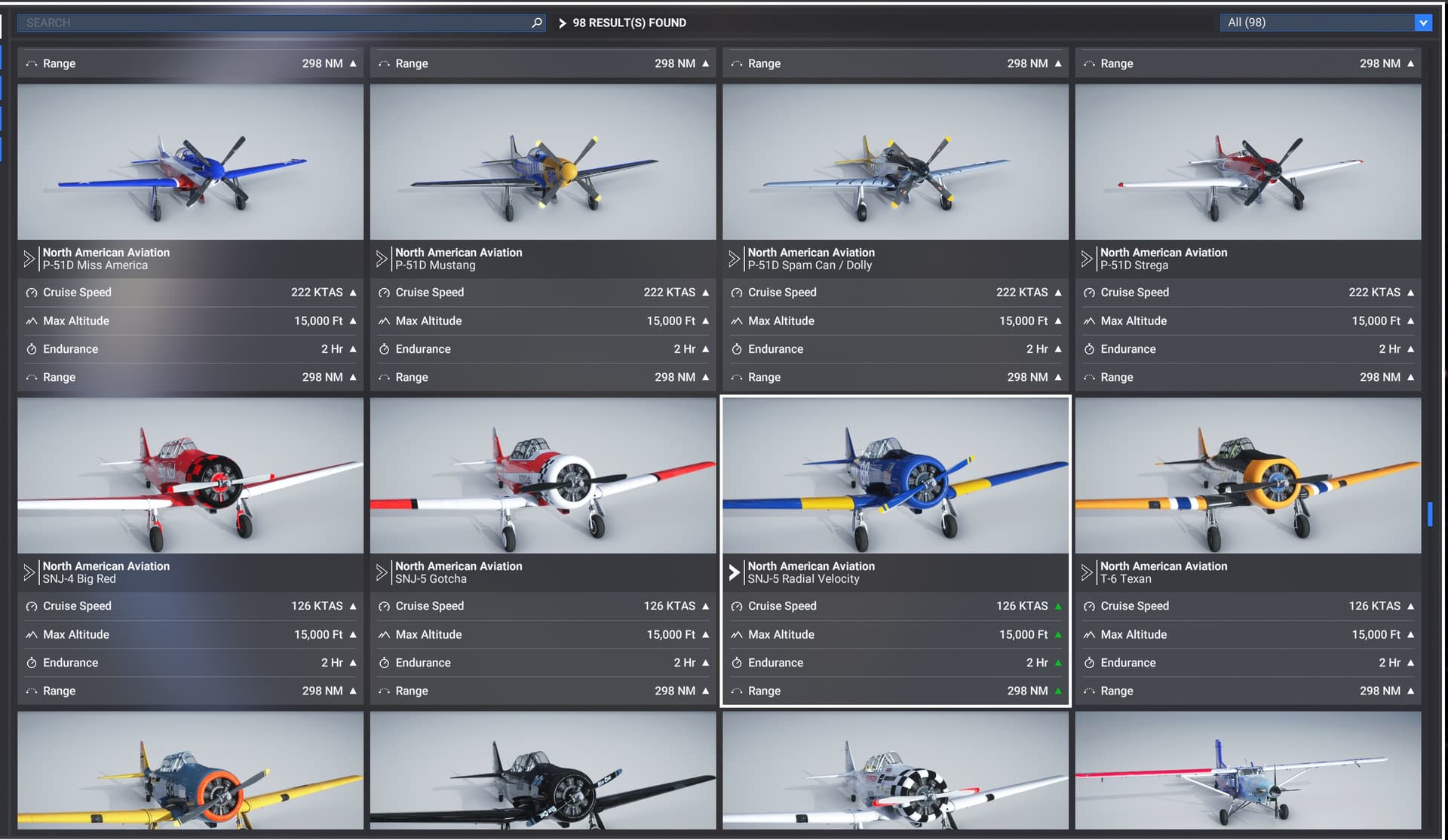The width and height of the screenshot is (1448, 840).
Task: Expand the SNJ-5 Radial Velocity details chevron
Action: pos(734,572)
